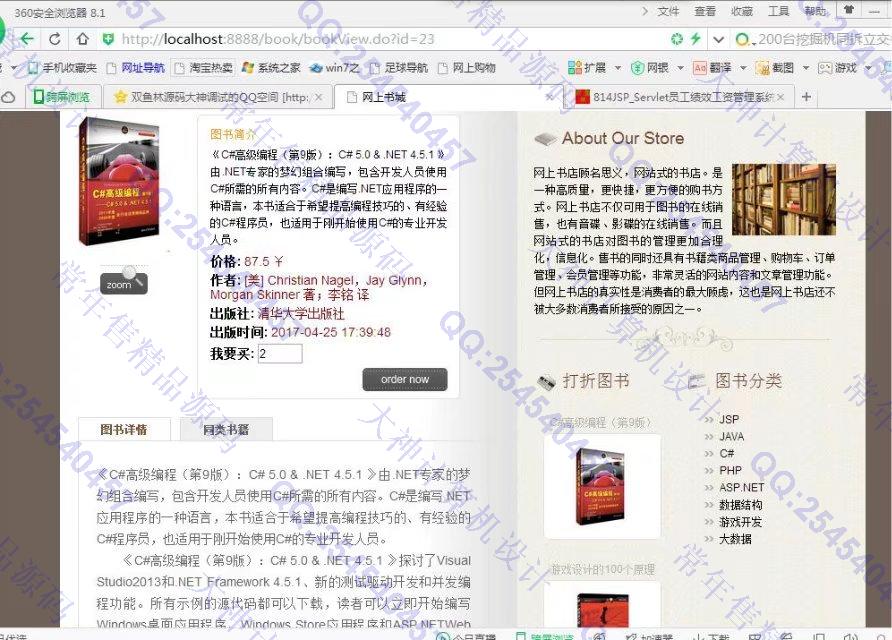Viewport: 892px width, 640px height.
Task: Open the C# book category
Action: click(726, 453)
